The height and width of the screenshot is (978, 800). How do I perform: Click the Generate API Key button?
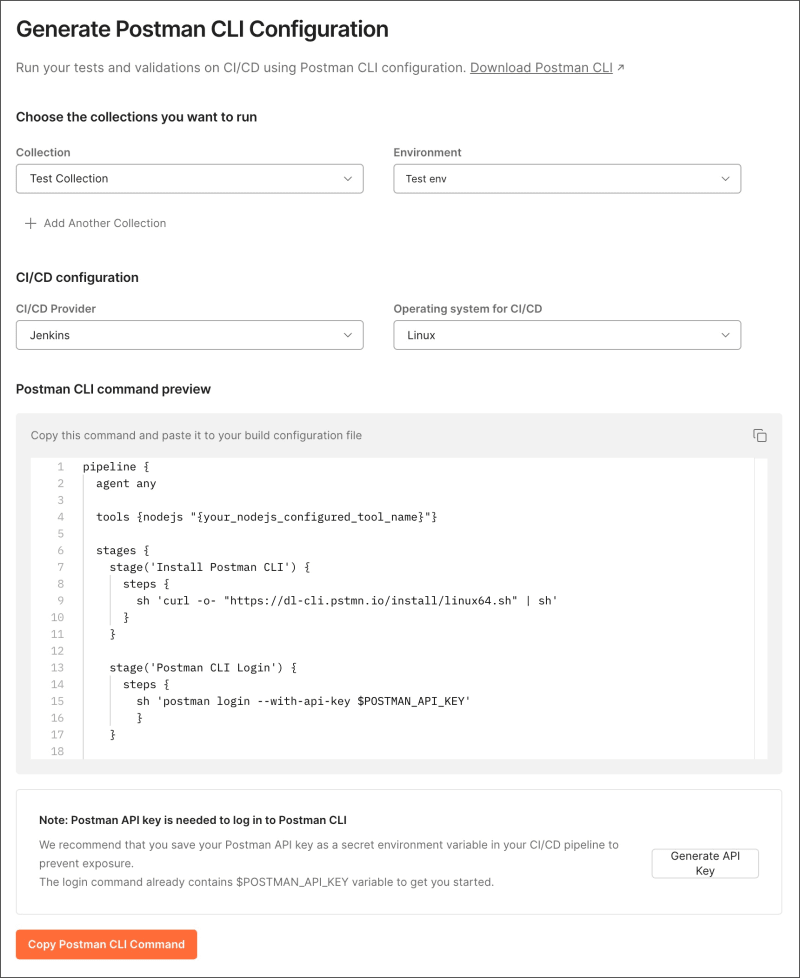click(x=705, y=863)
